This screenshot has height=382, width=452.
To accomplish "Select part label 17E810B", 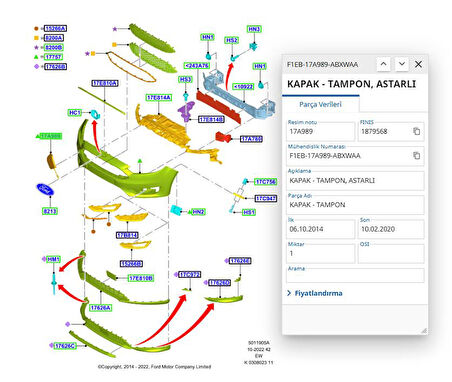I will click(x=141, y=278).
